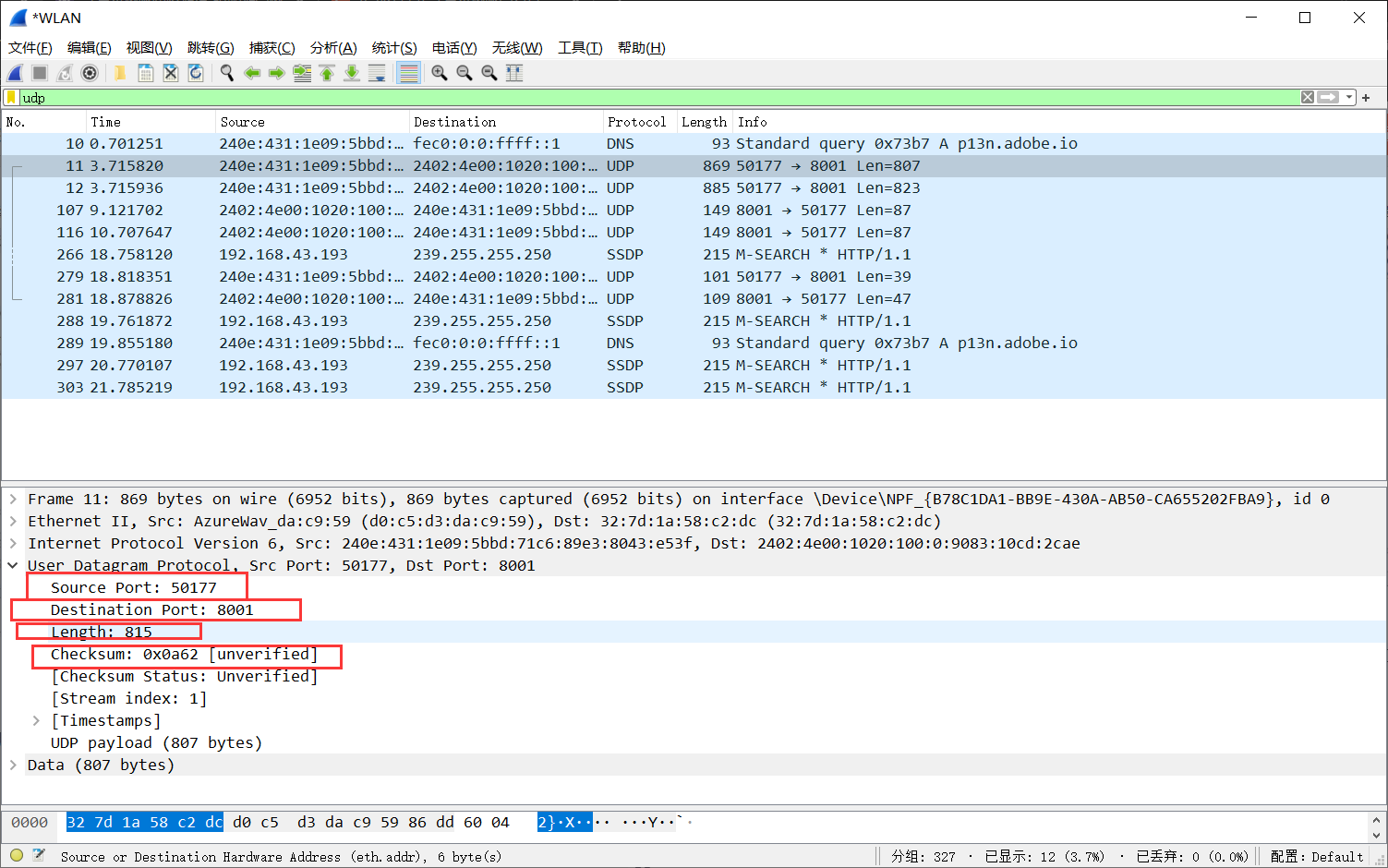The image size is (1388, 868).
Task: Open the 跳转(G) menu
Action: [x=211, y=47]
